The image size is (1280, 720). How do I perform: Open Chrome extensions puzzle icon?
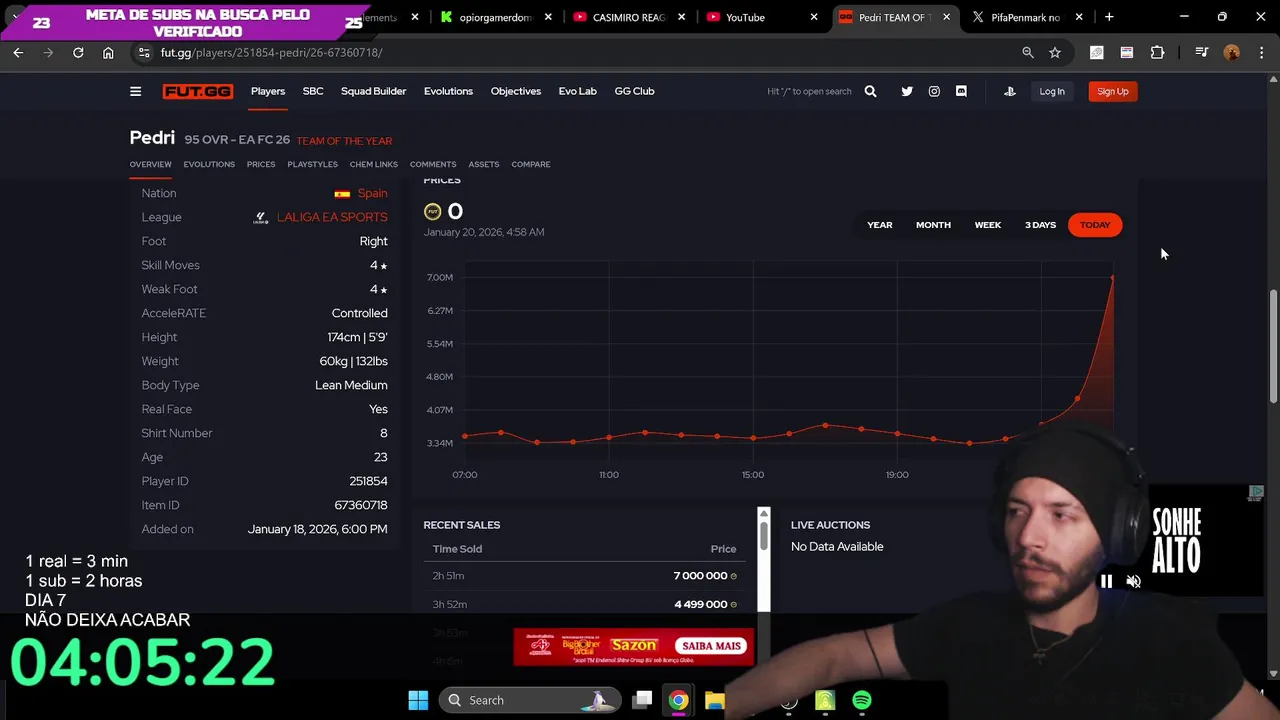(1157, 52)
